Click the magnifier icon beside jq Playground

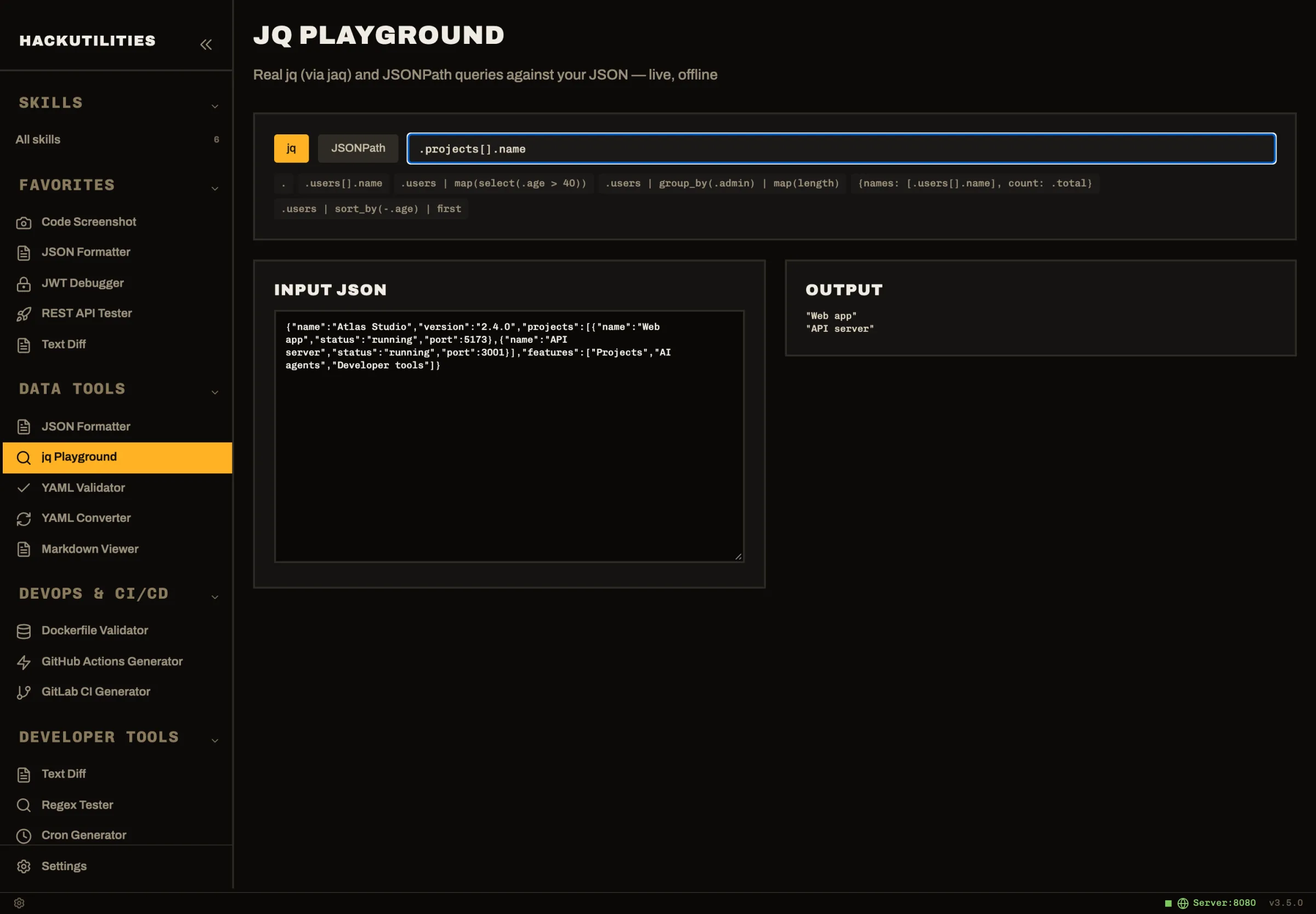pos(24,457)
